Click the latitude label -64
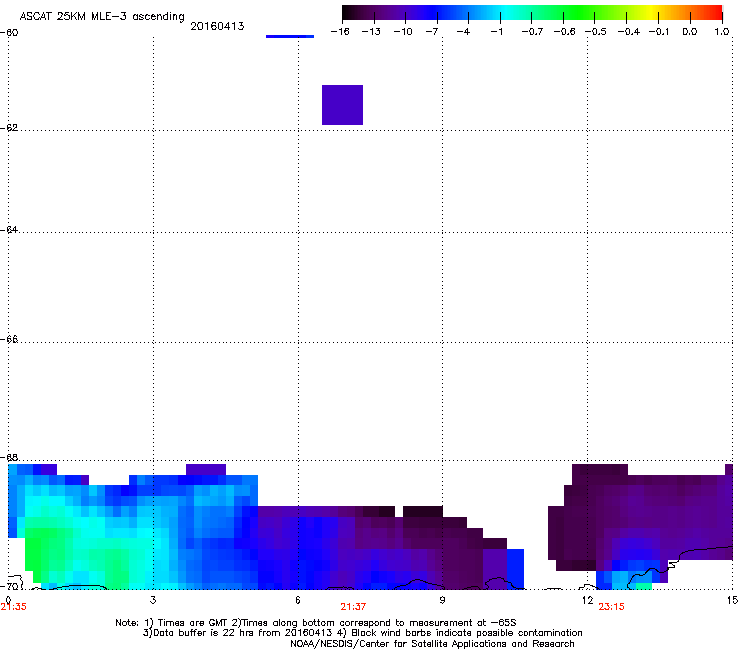740x650 pixels. tap(9, 230)
